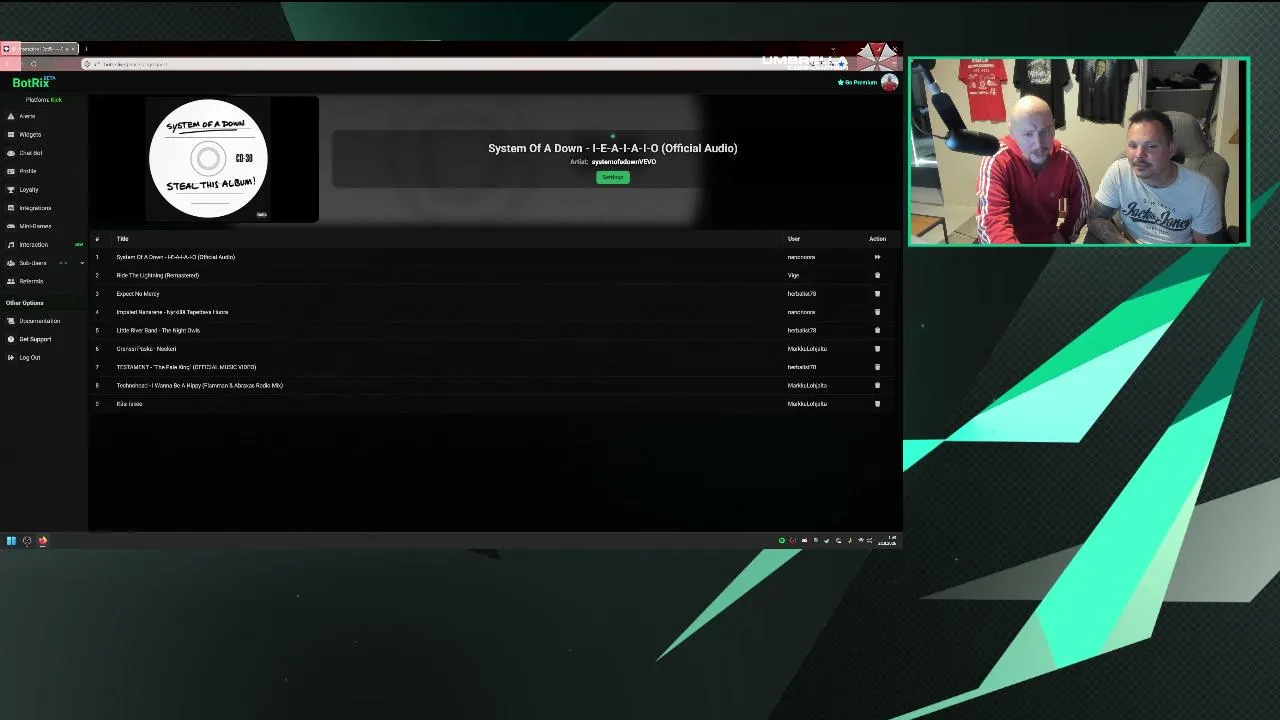Viewport: 1280px width, 720px height.
Task: Delete Ride The Lightning from the queue
Action: pos(877,275)
